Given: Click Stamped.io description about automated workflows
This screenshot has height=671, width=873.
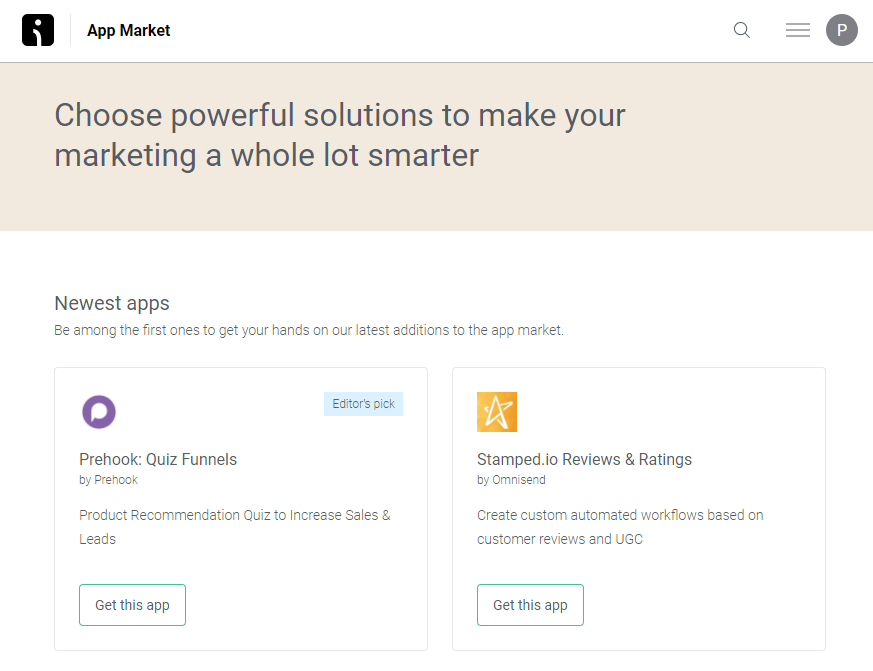Looking at the screenshot, I should pos(620,527).
